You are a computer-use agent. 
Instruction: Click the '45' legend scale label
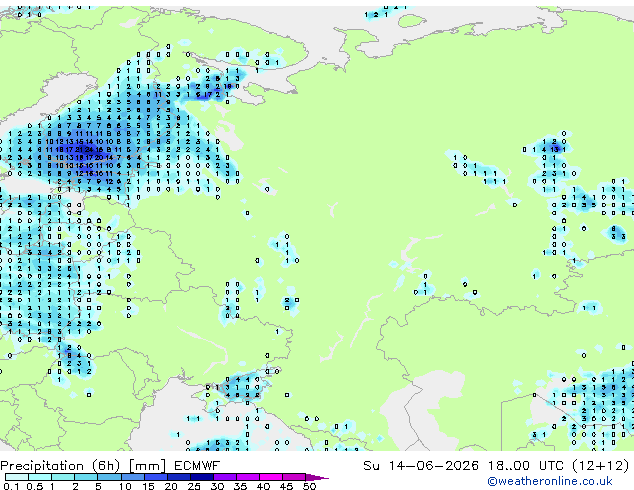(287, 486)
